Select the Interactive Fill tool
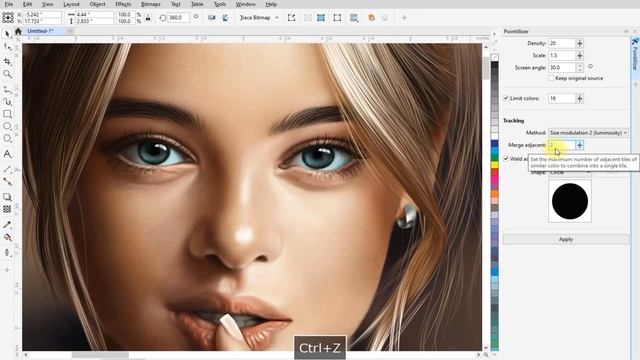The height and width of the screenshot is (360, 640). tap(7, 238)
